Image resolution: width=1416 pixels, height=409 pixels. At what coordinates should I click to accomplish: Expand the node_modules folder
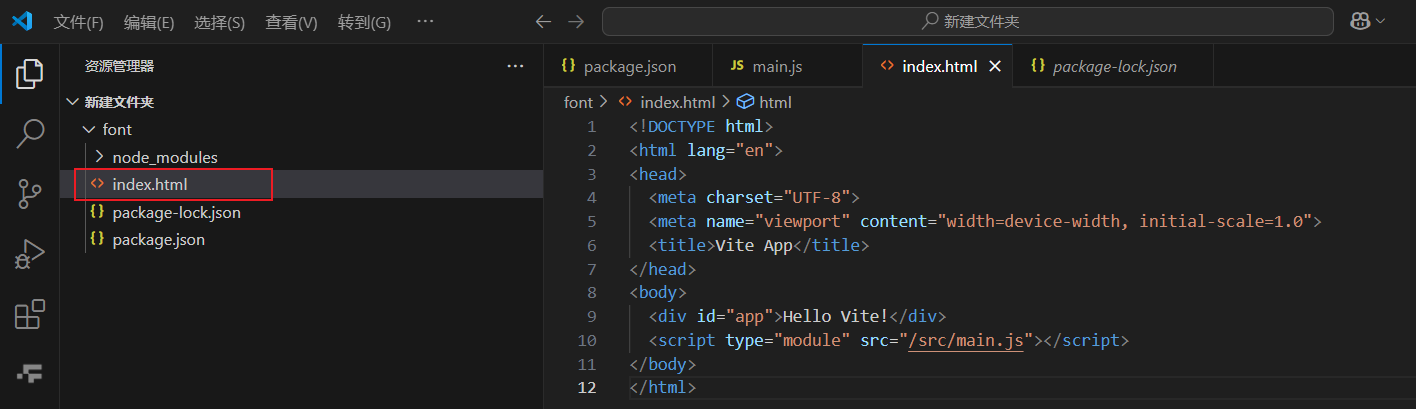click(x=99, y=157)
